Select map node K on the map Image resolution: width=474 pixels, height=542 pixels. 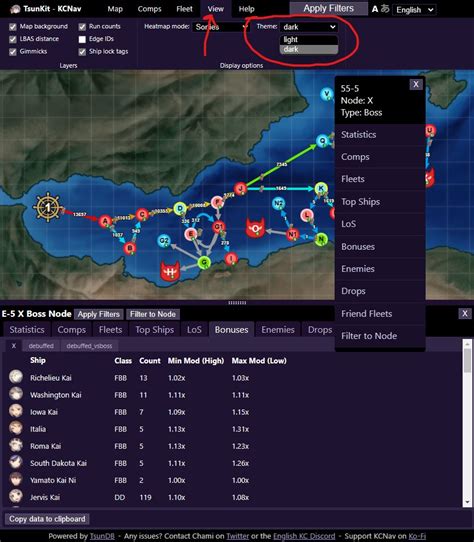(x=321, y=188)
